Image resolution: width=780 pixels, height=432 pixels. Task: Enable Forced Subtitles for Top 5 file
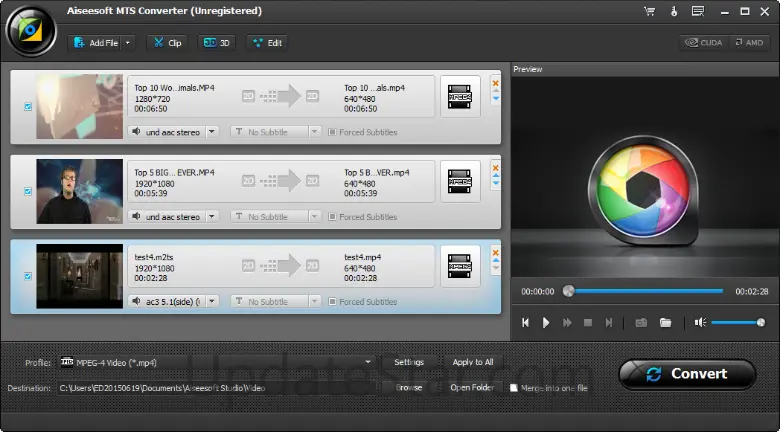pos(332,216)
